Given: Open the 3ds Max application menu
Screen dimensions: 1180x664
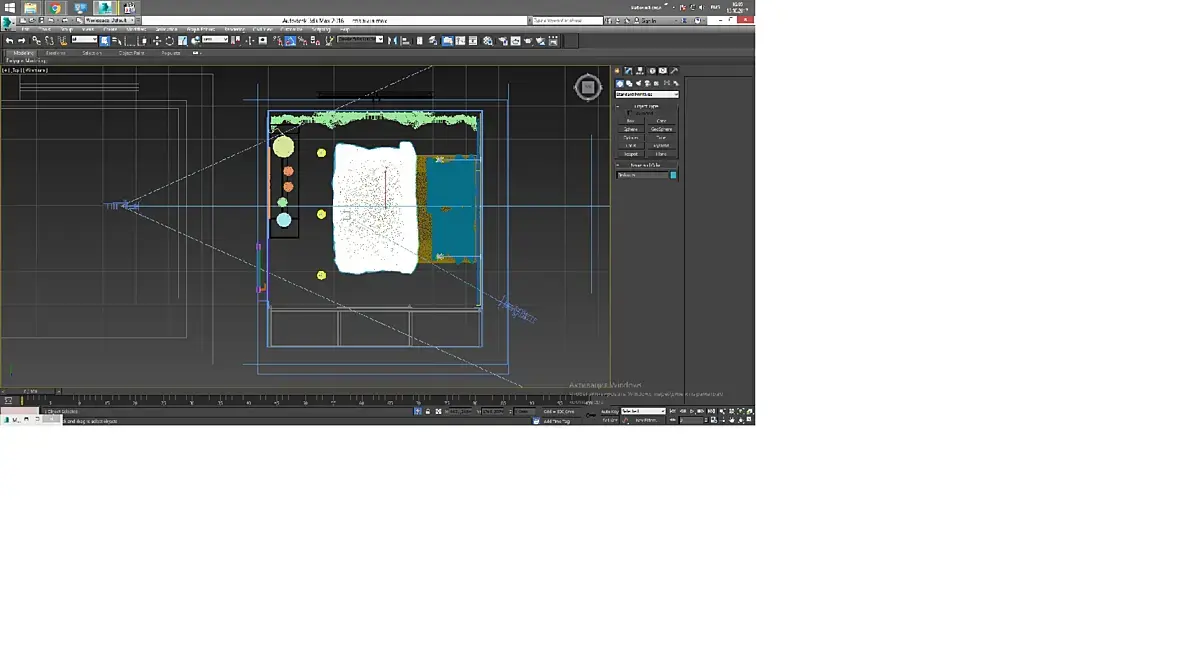Looking at the screenshot, I should tap(8, 23).
